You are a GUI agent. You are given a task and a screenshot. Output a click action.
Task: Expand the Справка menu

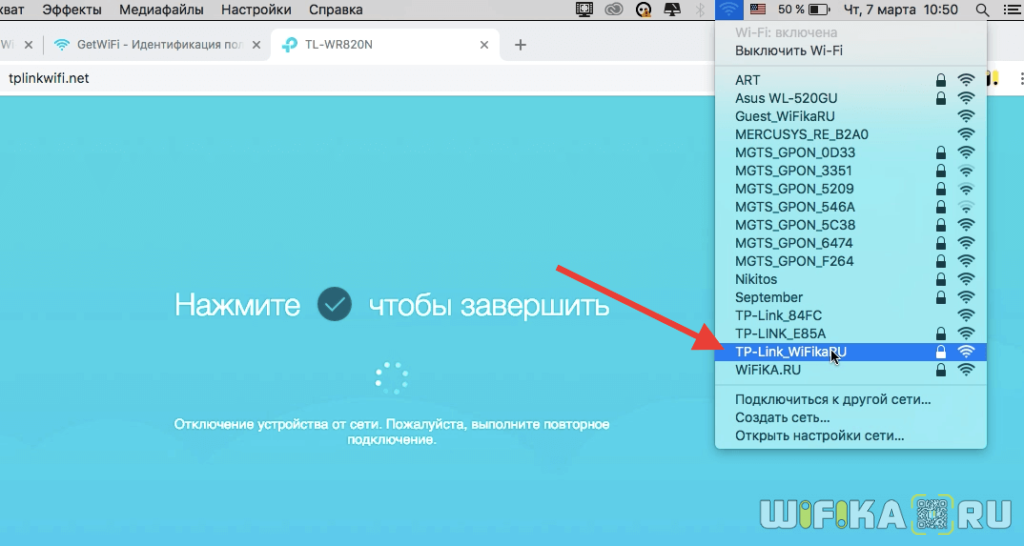(336, 10)
